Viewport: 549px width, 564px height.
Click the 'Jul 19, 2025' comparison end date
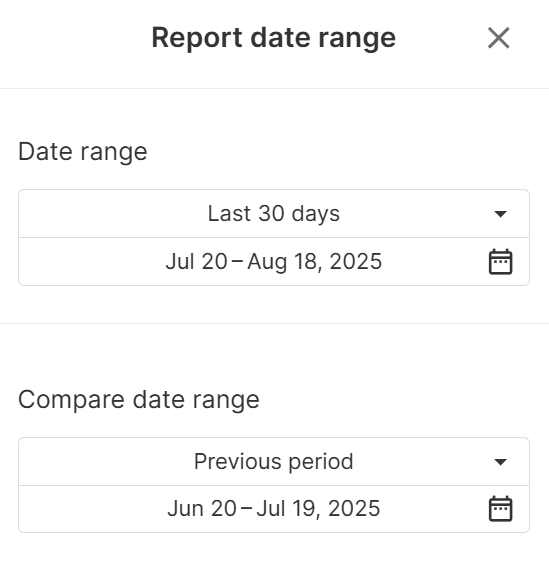pyautogui.click(x=318, y=509)
